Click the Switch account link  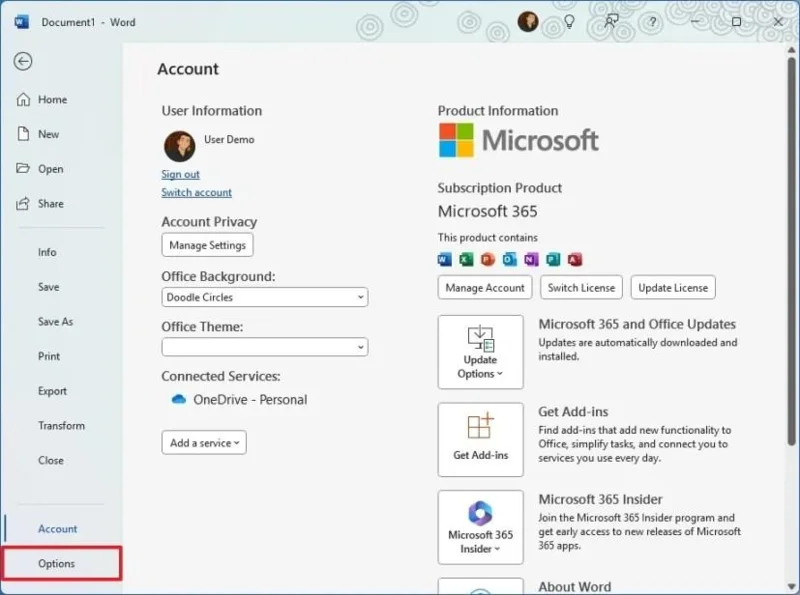pos(196,192)
